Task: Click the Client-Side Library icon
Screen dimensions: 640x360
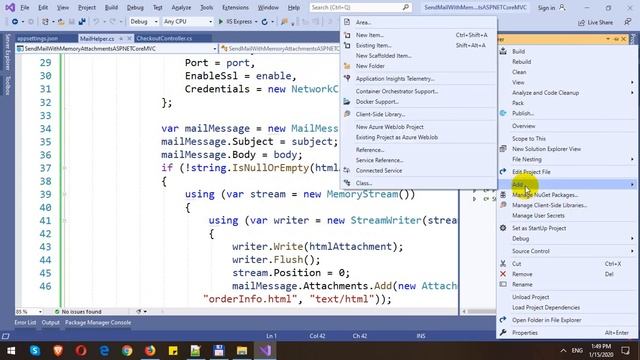Action: 347,114
